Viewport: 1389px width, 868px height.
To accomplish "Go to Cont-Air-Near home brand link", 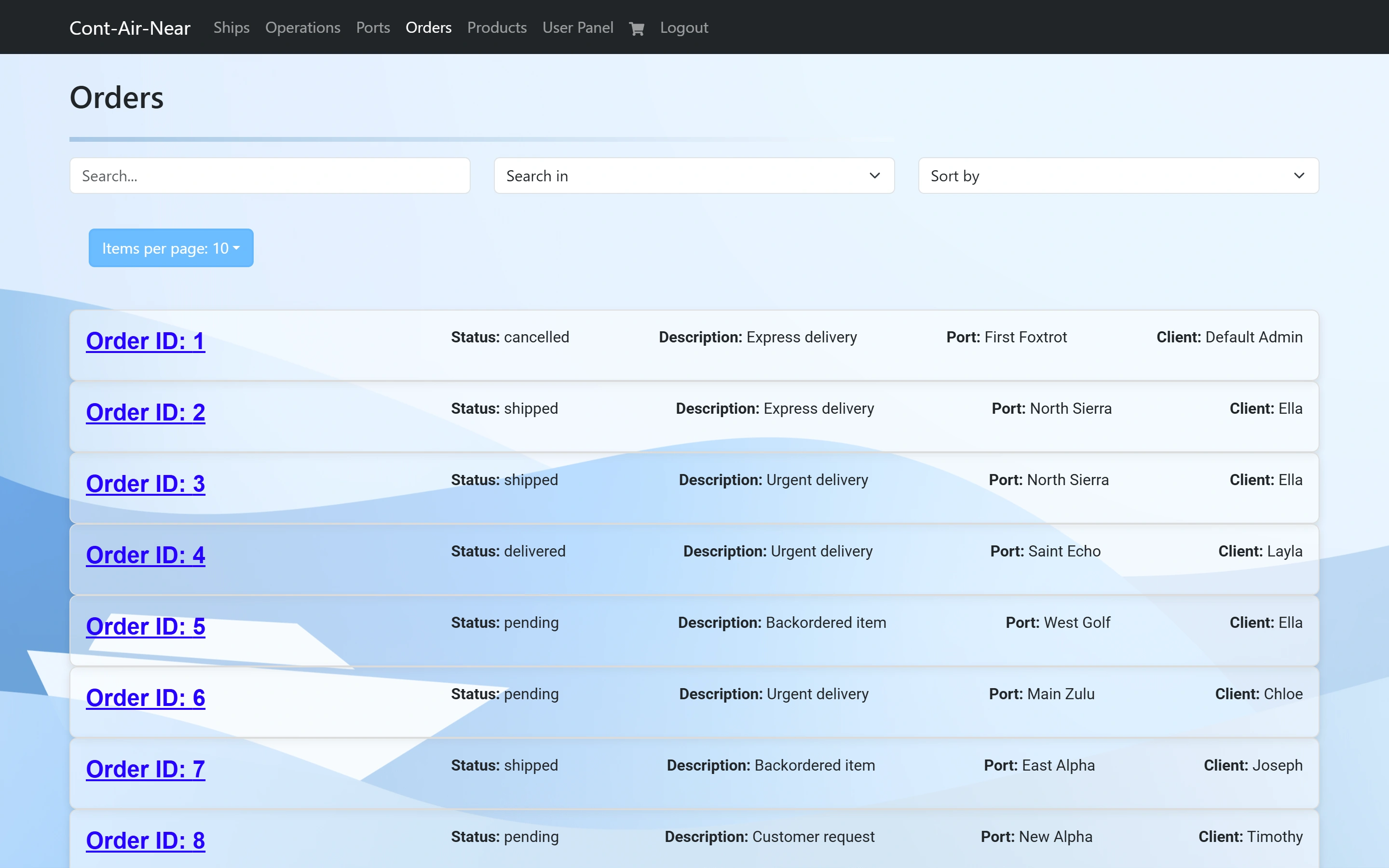I will [x=130, y=27].
